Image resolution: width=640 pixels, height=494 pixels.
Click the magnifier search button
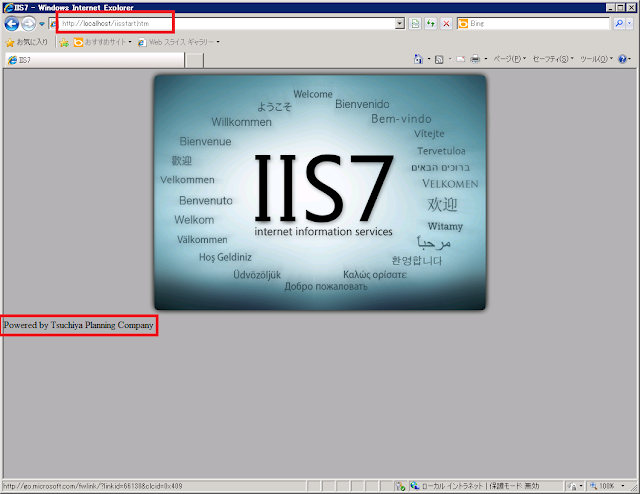[619, 24]
